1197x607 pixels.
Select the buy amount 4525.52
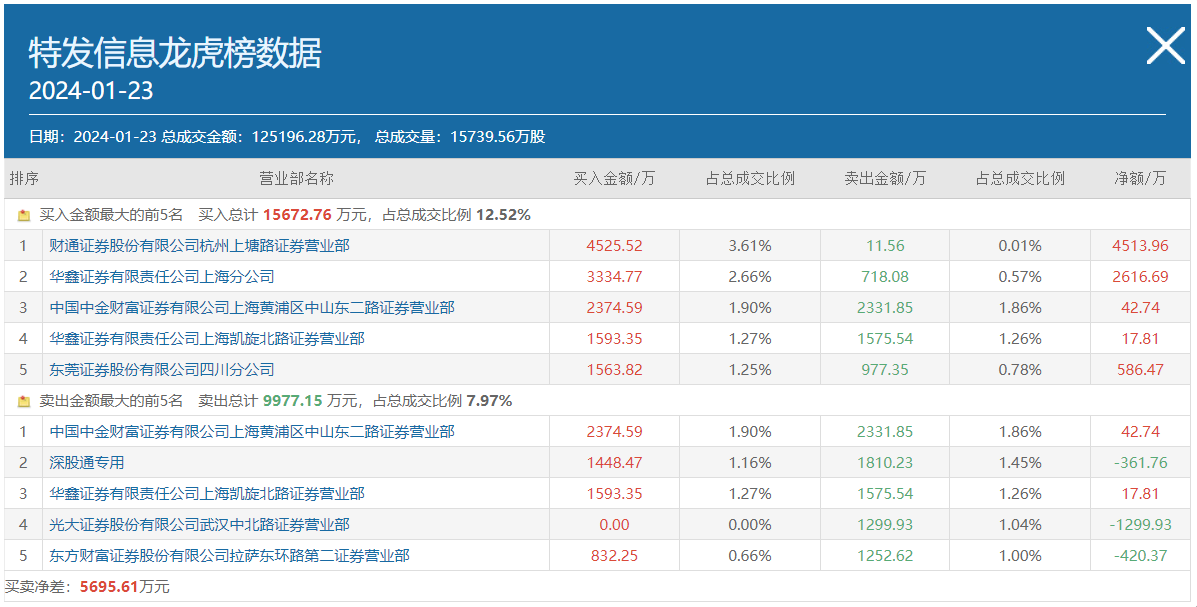[615, 246]
